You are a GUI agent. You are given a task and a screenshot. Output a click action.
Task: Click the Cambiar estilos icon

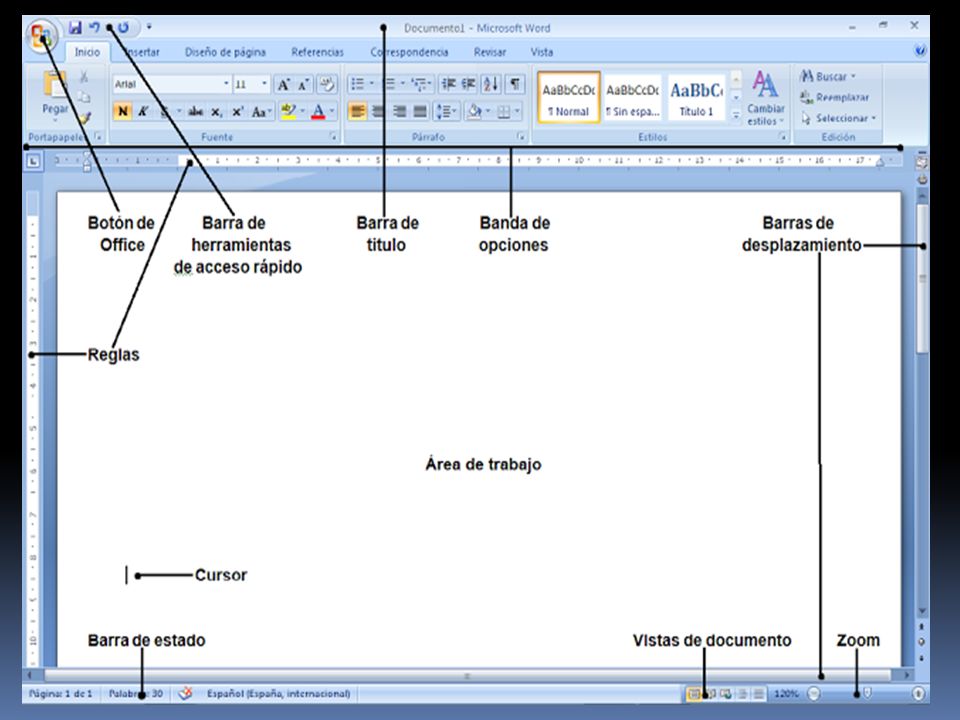coord(765,86)
